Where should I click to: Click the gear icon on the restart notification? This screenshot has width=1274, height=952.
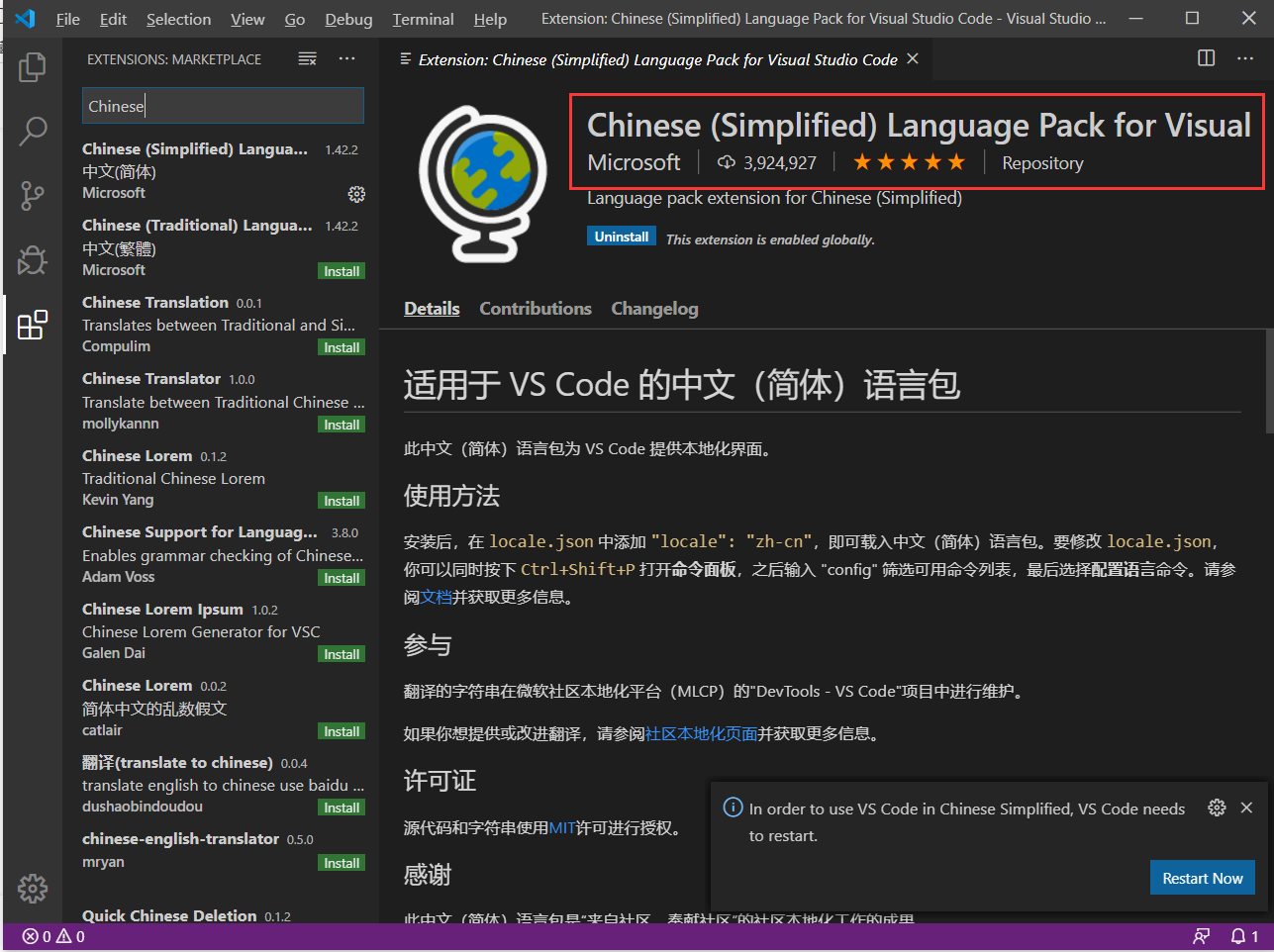pyautogui.click(x=1217, y=807)
